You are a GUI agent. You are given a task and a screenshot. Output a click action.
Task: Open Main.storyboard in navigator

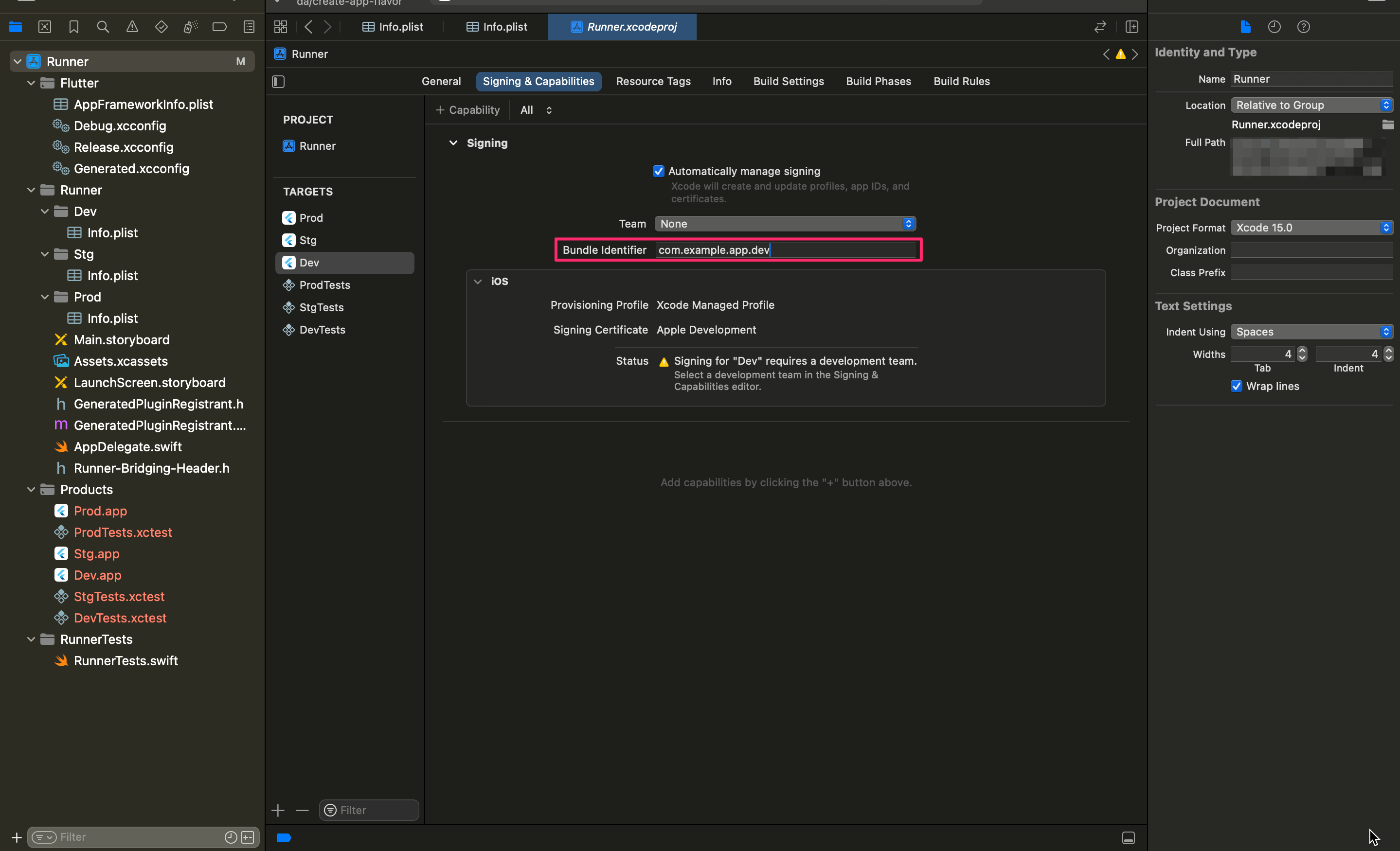tap(122, 340)
